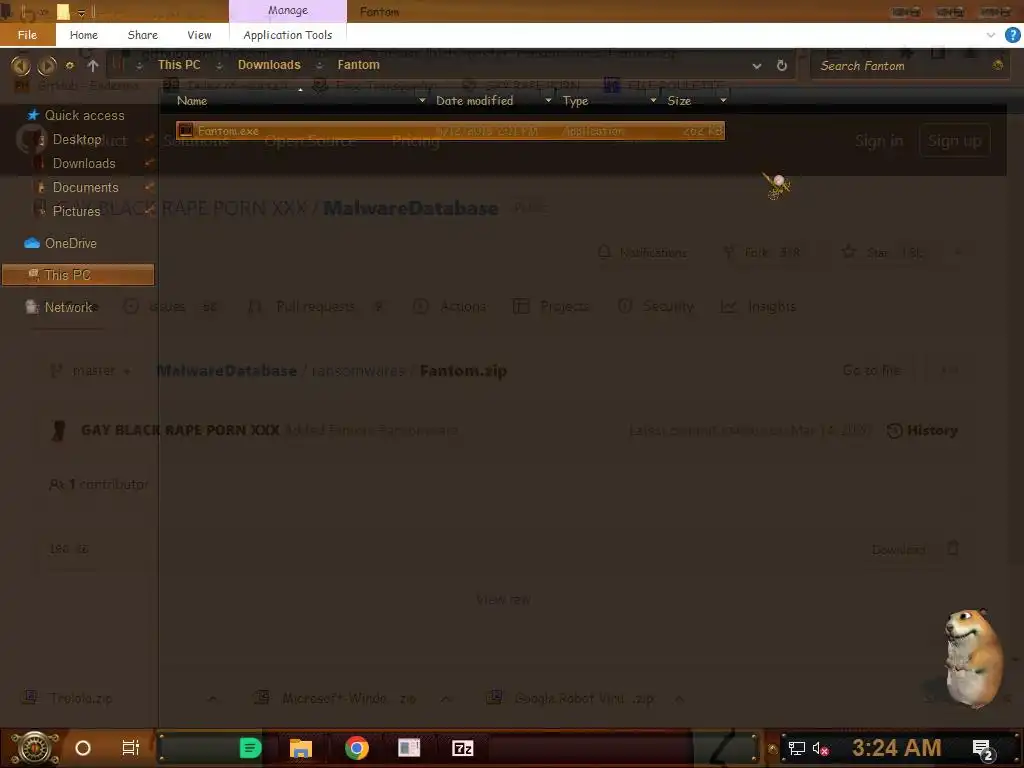Open the address bar history dropdown
This screenshot has height=768, width=1024.
point(757,66)
